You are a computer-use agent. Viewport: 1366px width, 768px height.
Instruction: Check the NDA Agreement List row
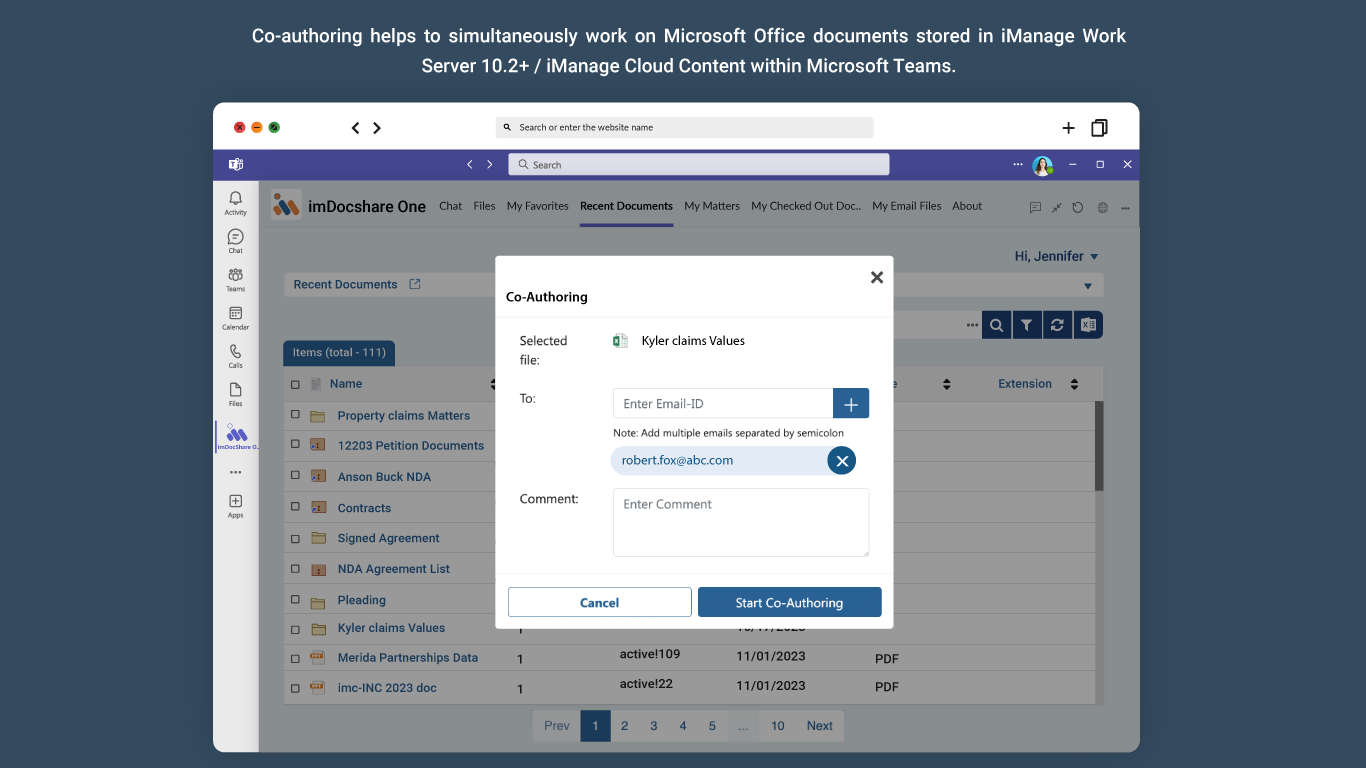coord(295,569)
